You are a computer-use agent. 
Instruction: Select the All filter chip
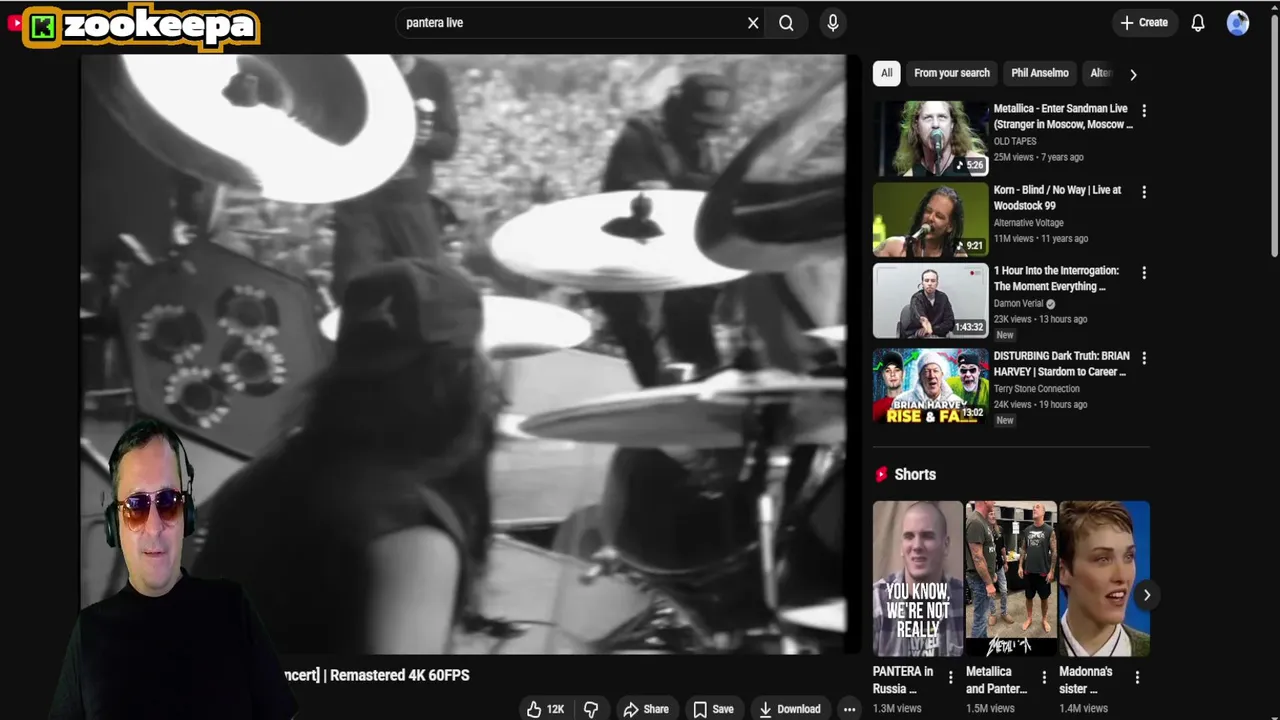click(x=886, y=73)
